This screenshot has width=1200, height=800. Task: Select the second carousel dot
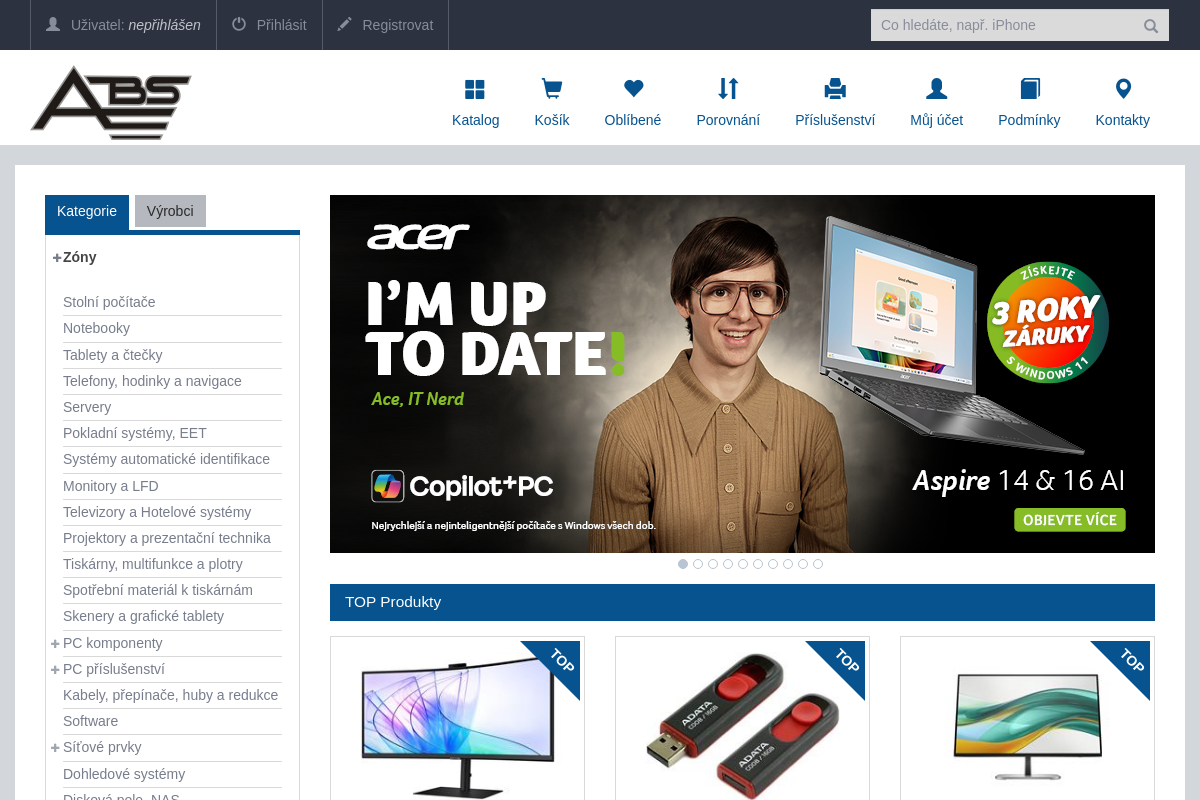(x=698, y=564)
